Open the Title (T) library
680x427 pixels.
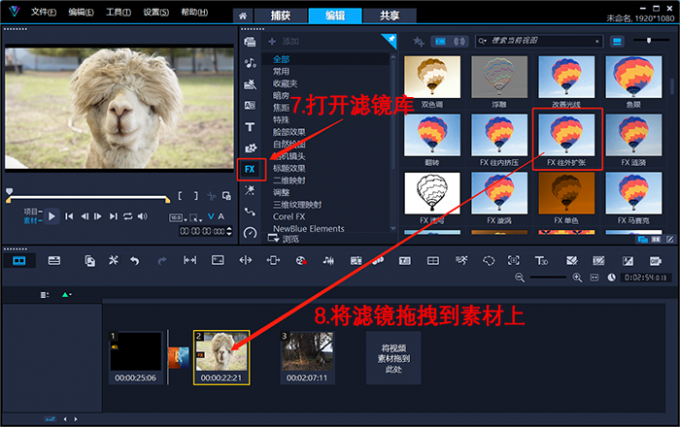250,127
